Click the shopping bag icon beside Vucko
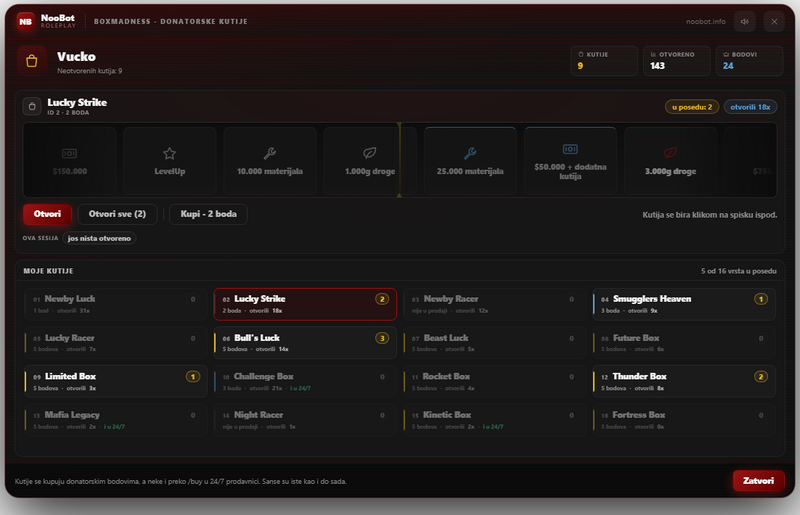The image size is (800, 515). pyautogui.click(x=32, y=61)
